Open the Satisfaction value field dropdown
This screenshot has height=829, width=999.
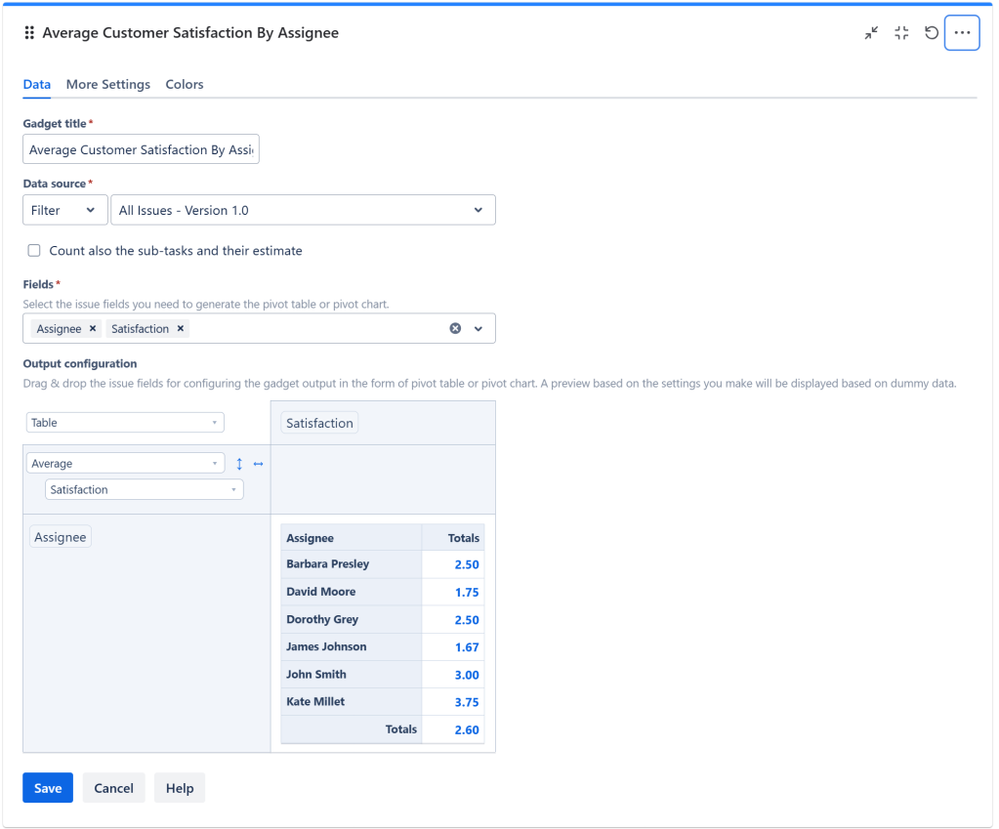(x=144, y=489)
